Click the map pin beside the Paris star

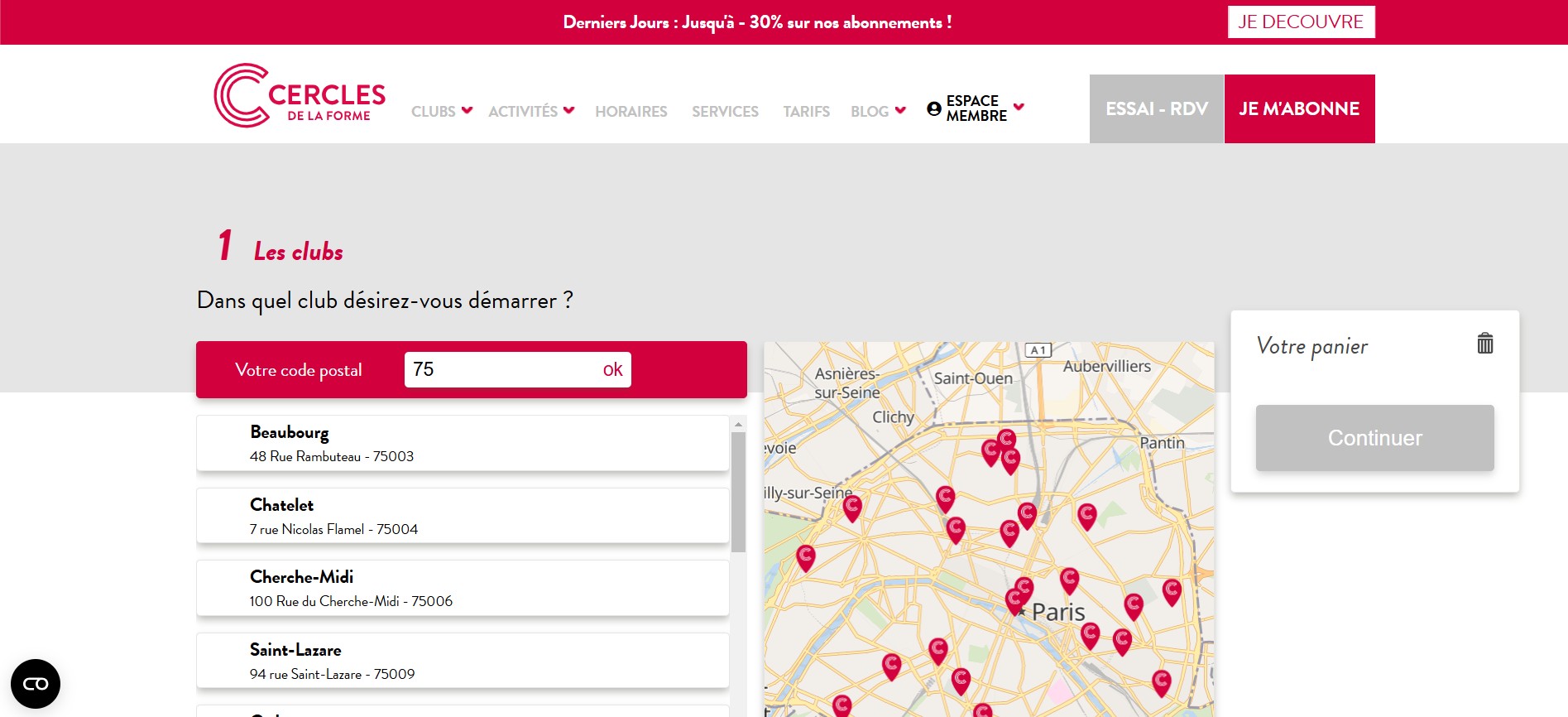[x=1015, y=600]
